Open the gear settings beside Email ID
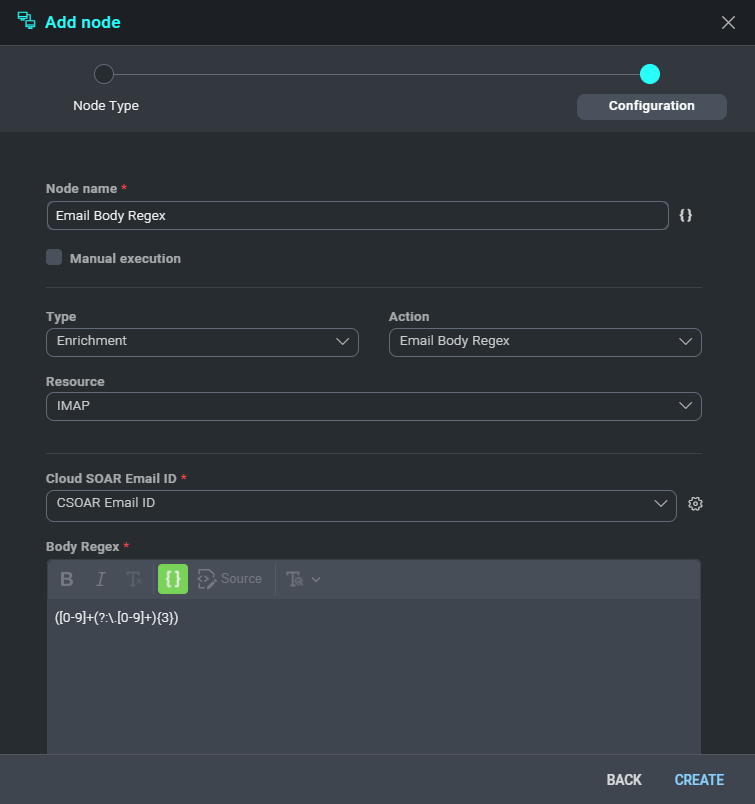Image resolution: width=755 pixels, height=804 pixels. (x=696, y=504)
